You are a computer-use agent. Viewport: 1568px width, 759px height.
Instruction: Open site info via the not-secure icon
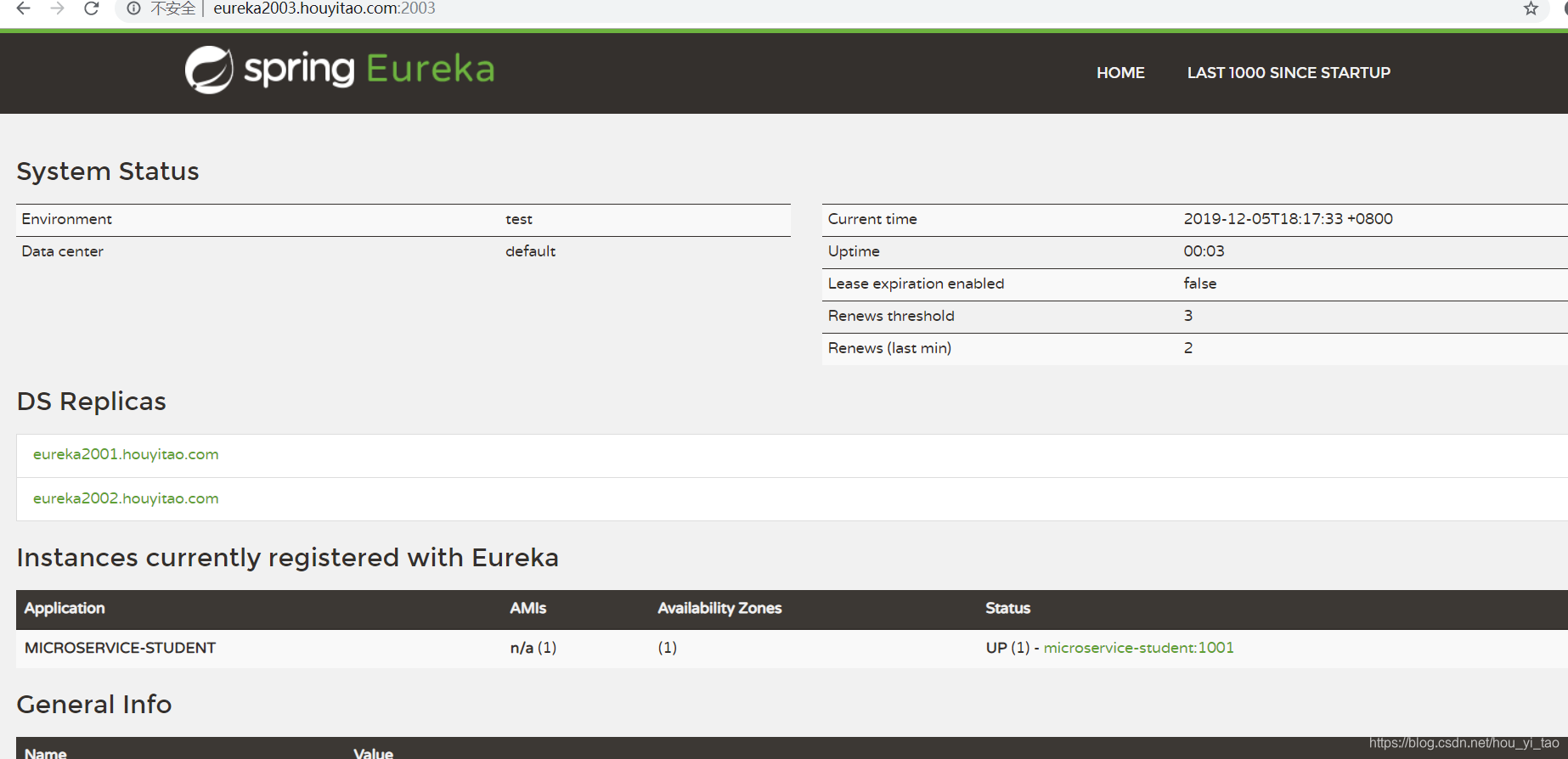pos(133,8)
